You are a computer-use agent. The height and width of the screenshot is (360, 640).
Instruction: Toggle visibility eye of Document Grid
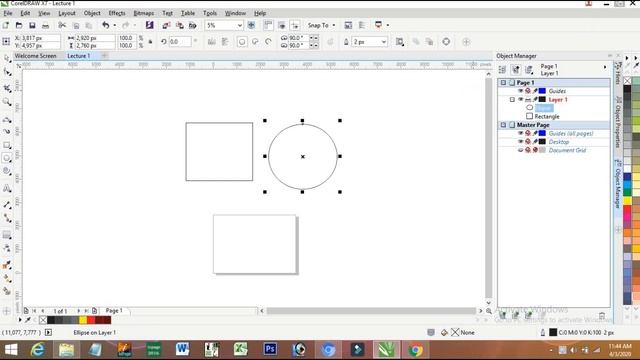(520, 150)
